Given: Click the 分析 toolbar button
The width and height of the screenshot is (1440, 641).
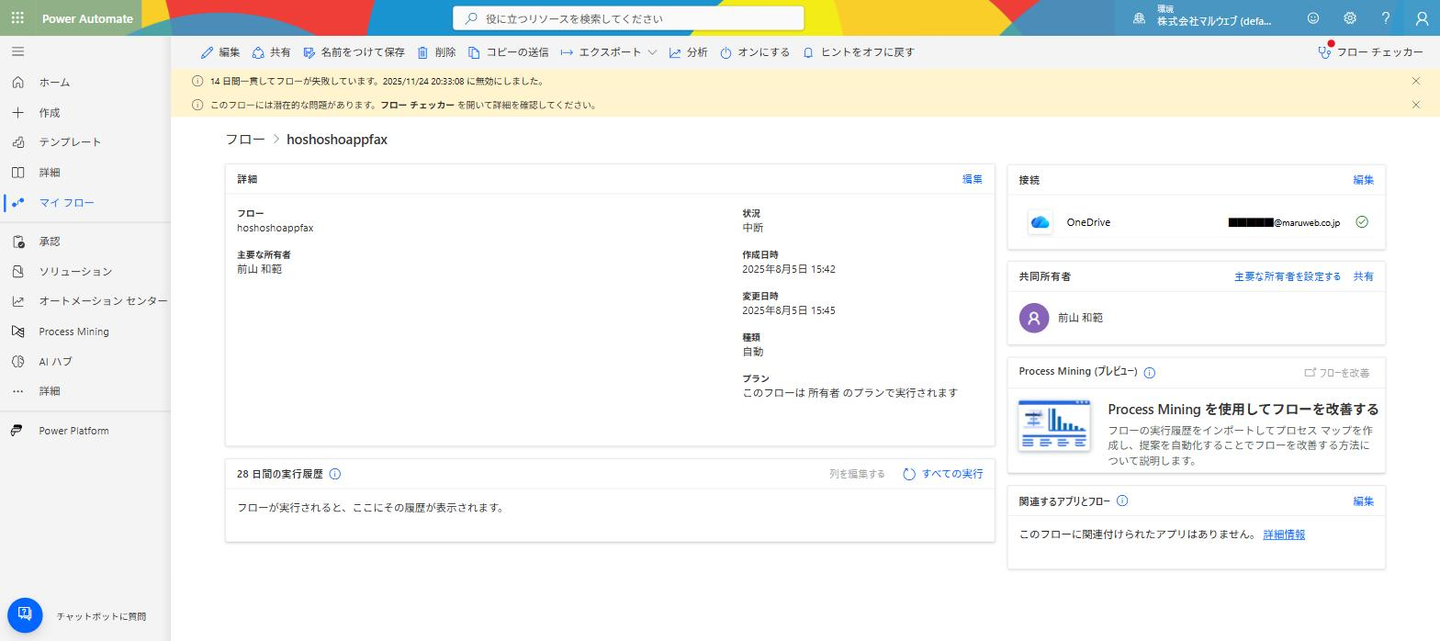Looking at the screenshot, I should (688, 52).
